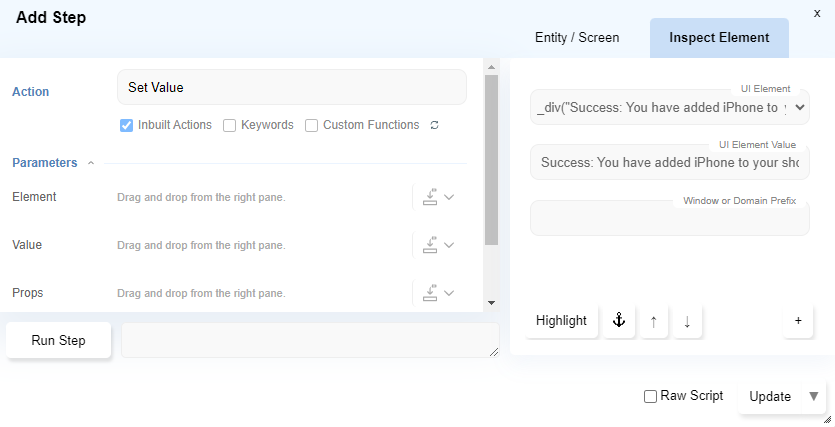Click the drop icon in Props row
This screenshot has height=427, width=835.
[431, 293]
